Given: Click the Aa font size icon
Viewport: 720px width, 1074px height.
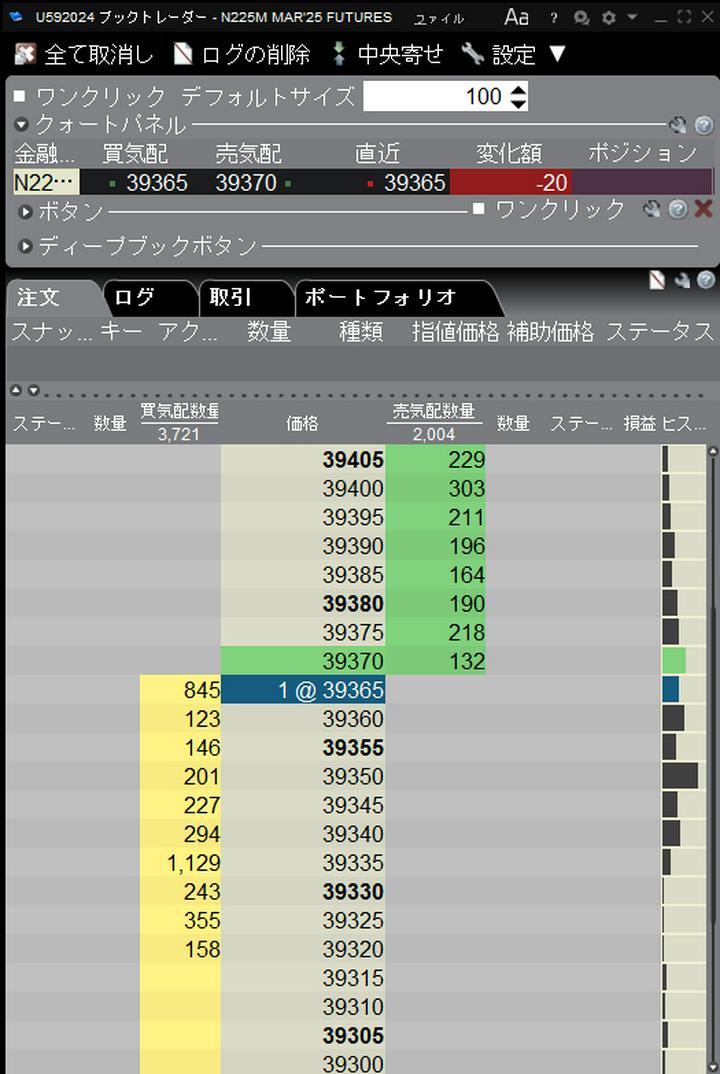Looking at the screenshot, I should point(516,17).
